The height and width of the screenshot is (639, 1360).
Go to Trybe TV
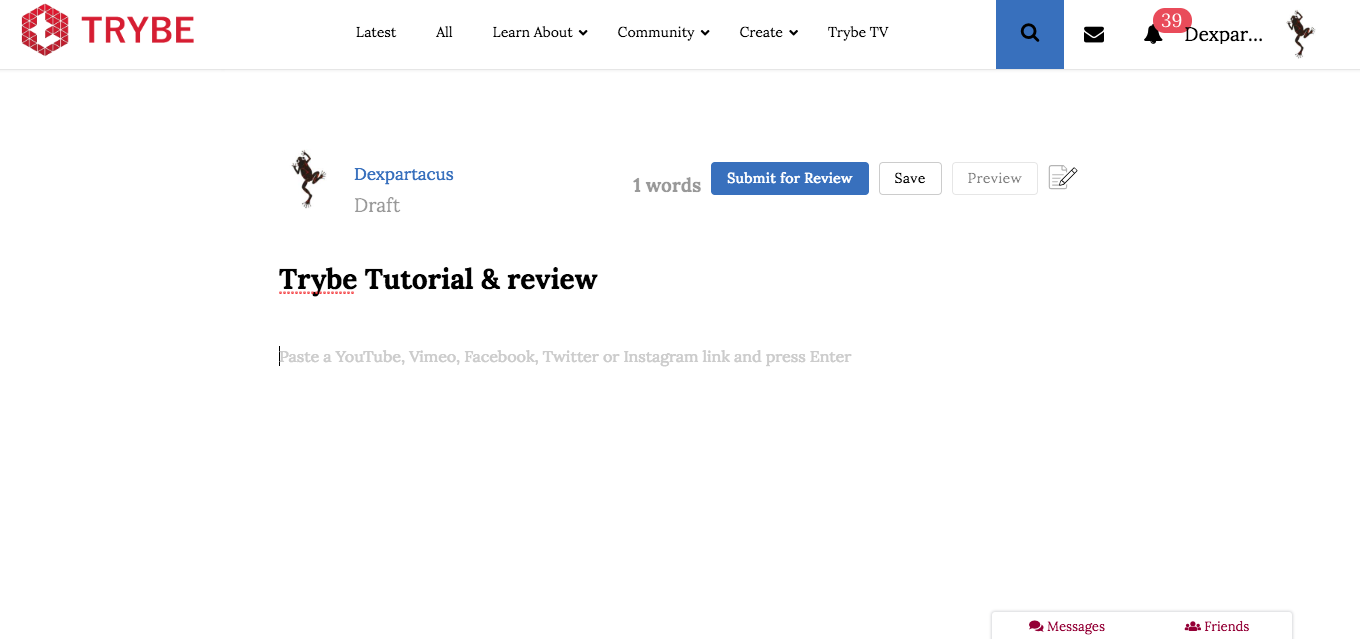(858, 32)
